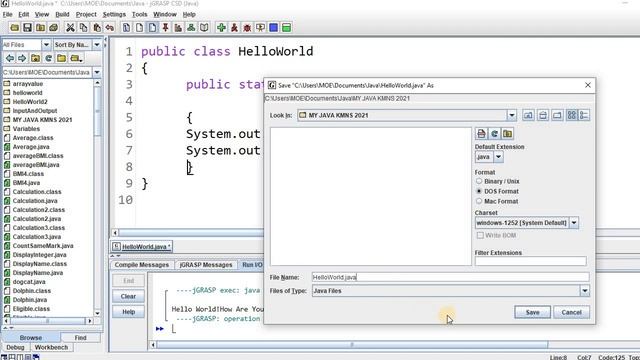Click the scissors cut icon
Image resolution: width=640 pixels, height=360 pixels.
point(70,28)
